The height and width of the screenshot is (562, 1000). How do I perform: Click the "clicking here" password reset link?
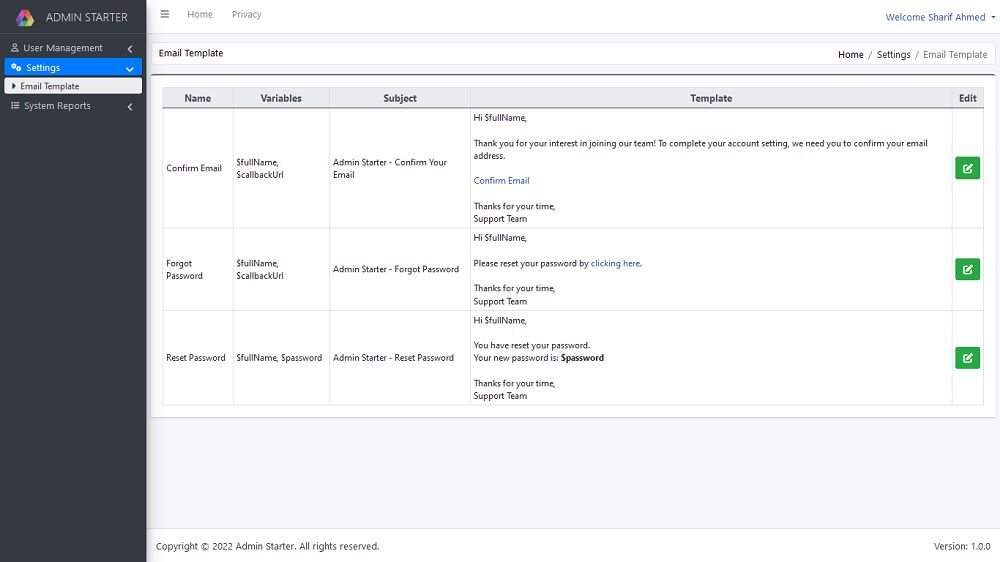(615, 264)
